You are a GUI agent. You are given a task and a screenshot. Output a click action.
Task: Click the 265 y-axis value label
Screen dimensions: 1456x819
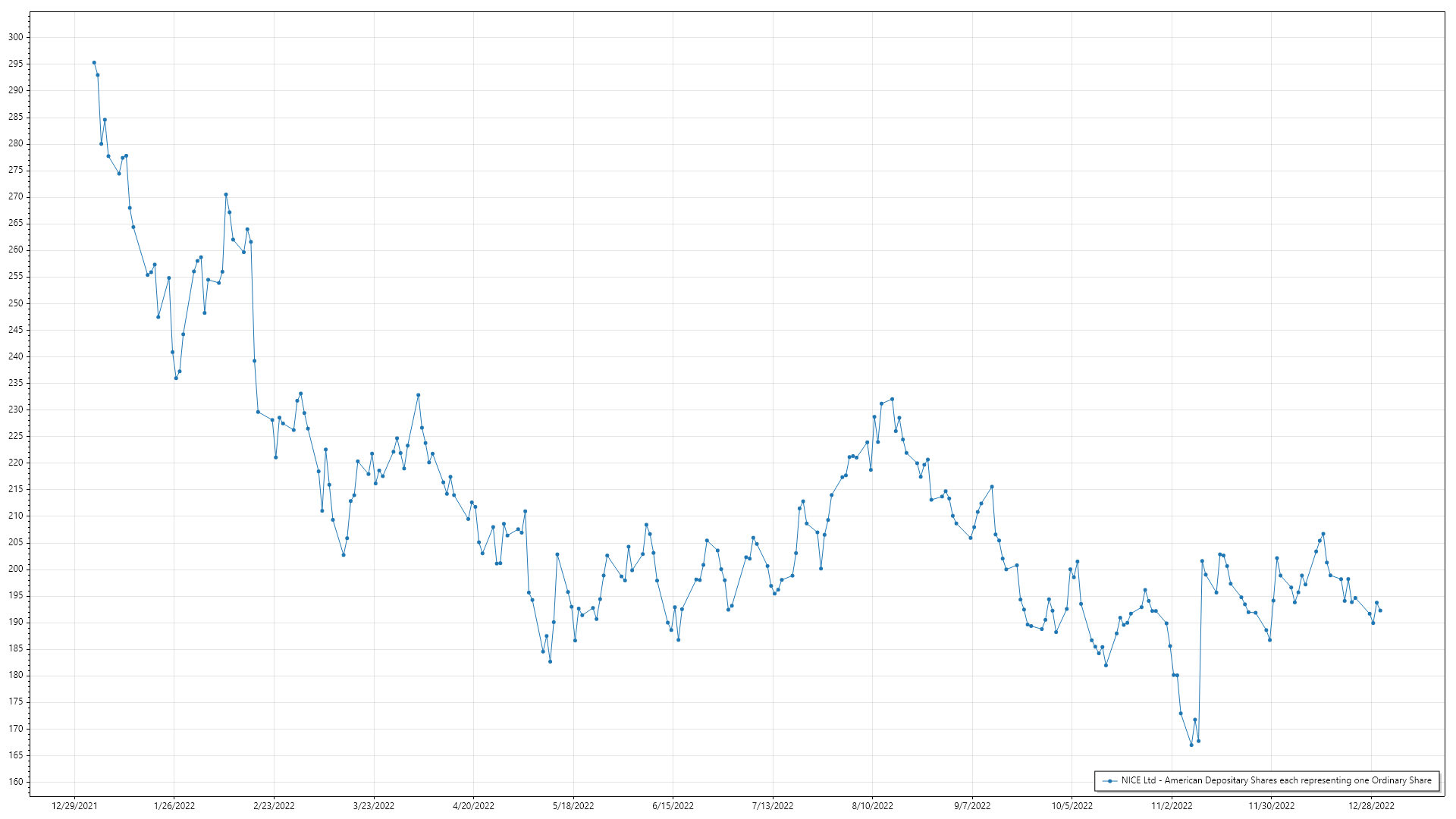tap(16, 223)
